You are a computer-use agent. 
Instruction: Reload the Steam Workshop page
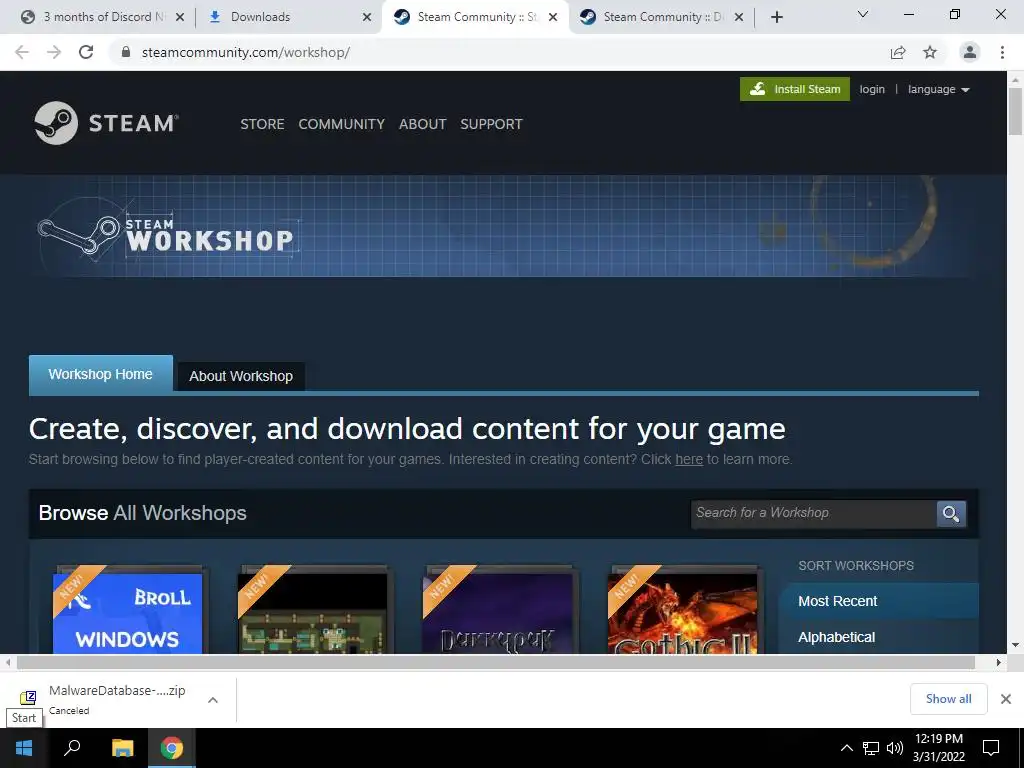[86, 52]
